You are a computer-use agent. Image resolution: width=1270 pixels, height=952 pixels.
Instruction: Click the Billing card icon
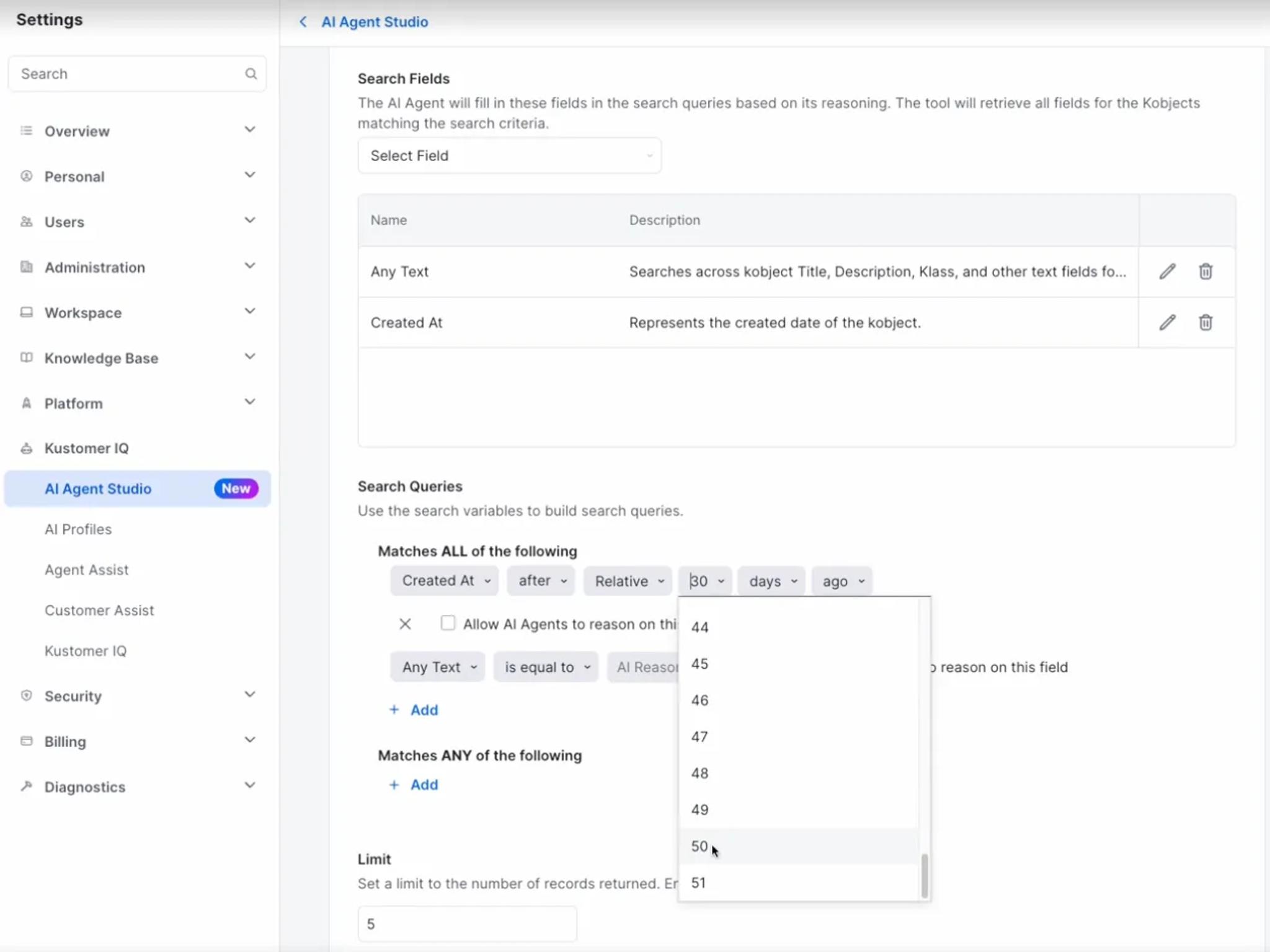[x=26, y=741]
